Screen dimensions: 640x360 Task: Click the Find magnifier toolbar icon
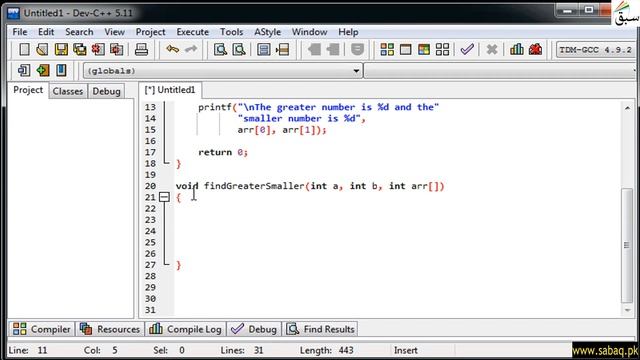(x=220, y=50)
